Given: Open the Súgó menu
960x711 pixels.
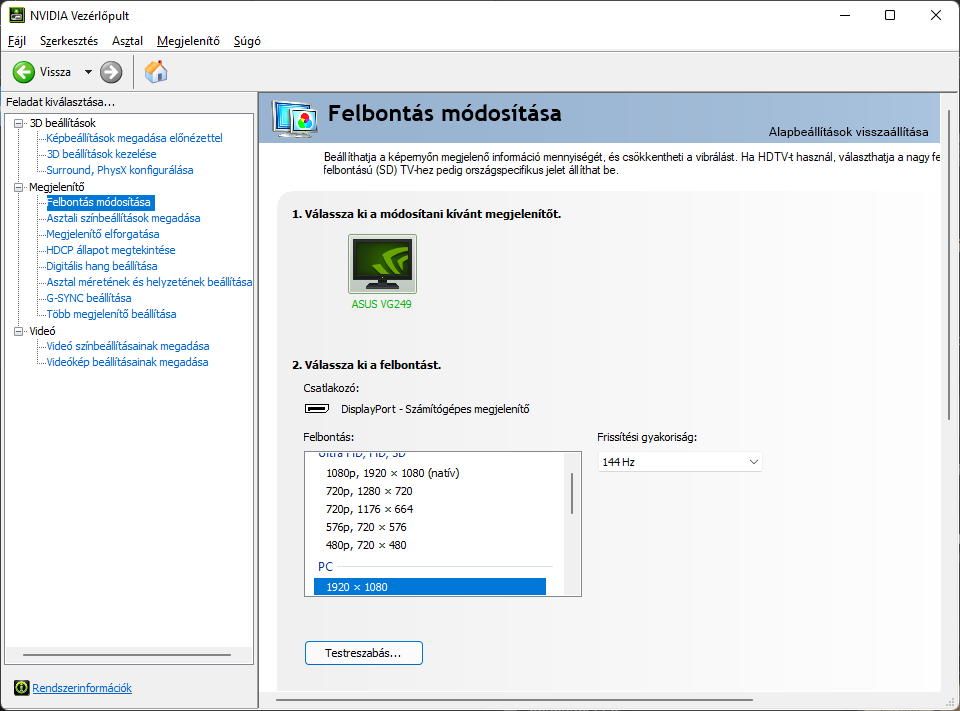Looking at the screenshot, I should click(247, 41).
